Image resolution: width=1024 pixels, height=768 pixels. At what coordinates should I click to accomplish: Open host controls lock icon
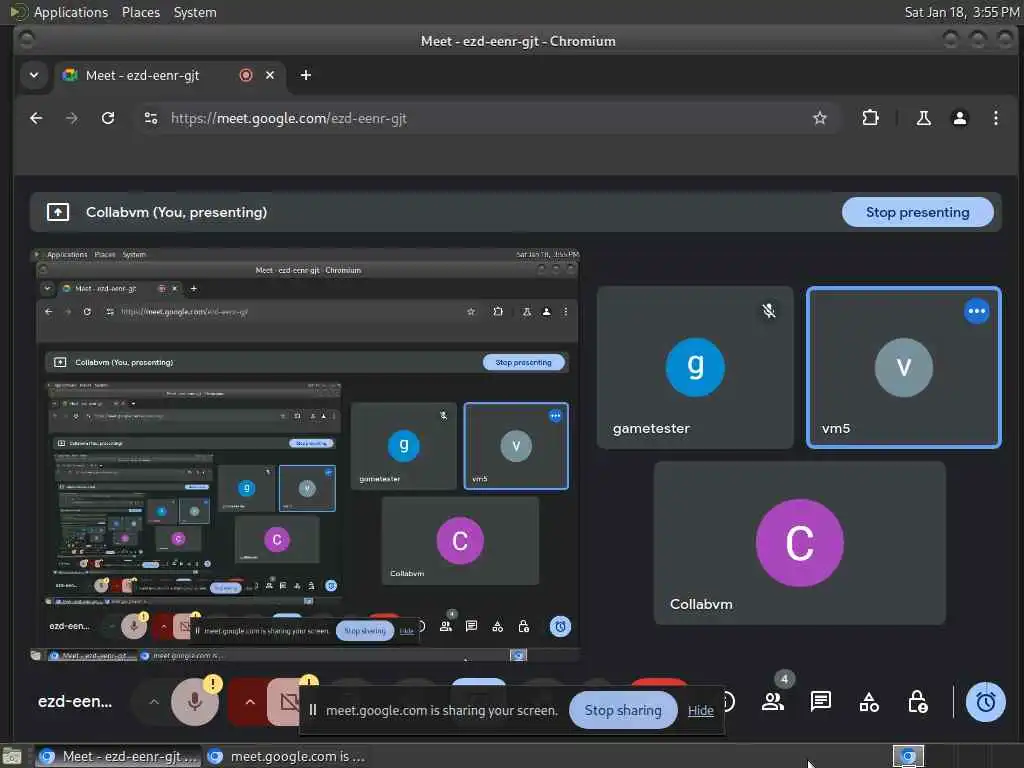[917, 702]
